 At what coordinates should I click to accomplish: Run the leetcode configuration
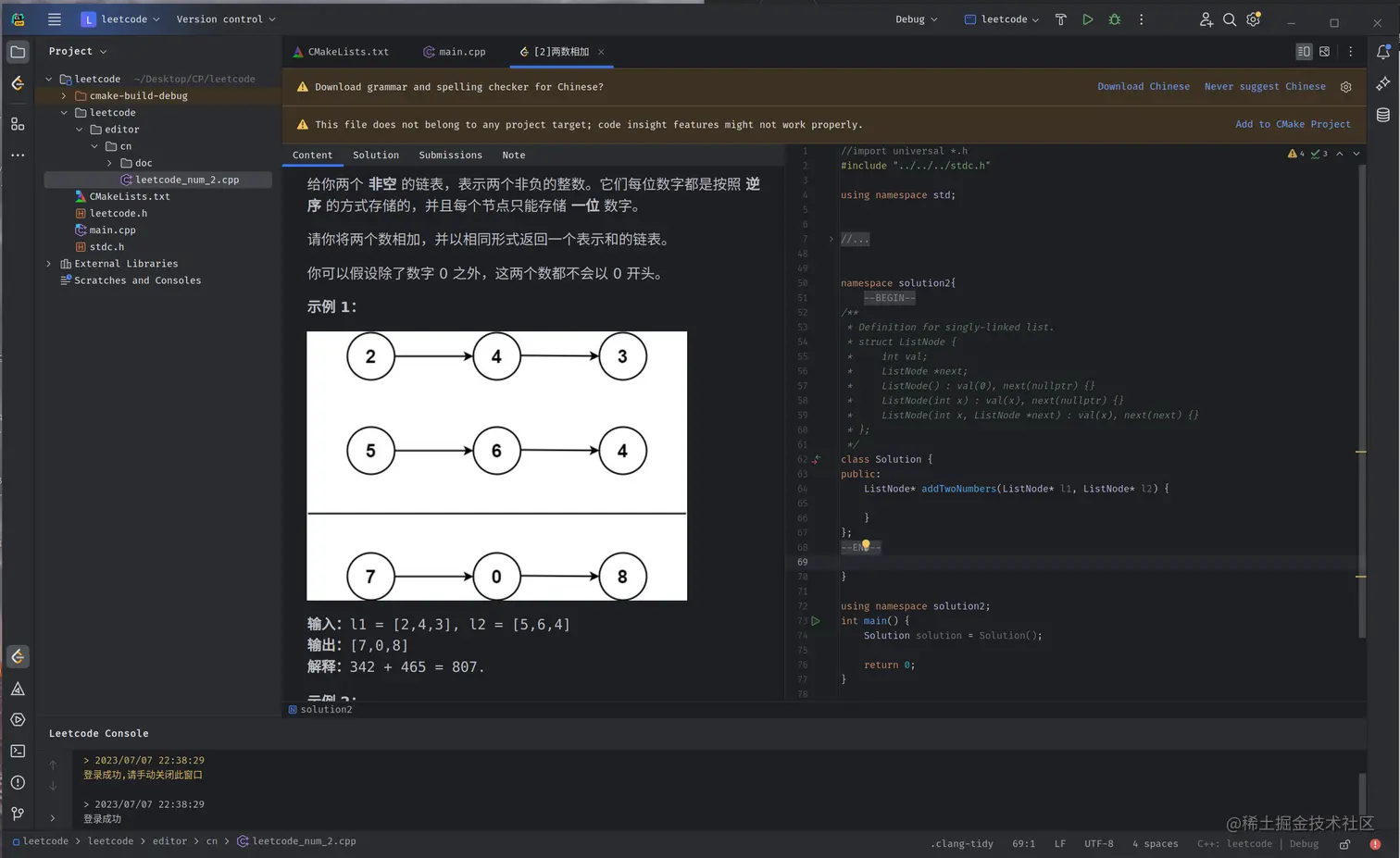tap(1088, 19)
